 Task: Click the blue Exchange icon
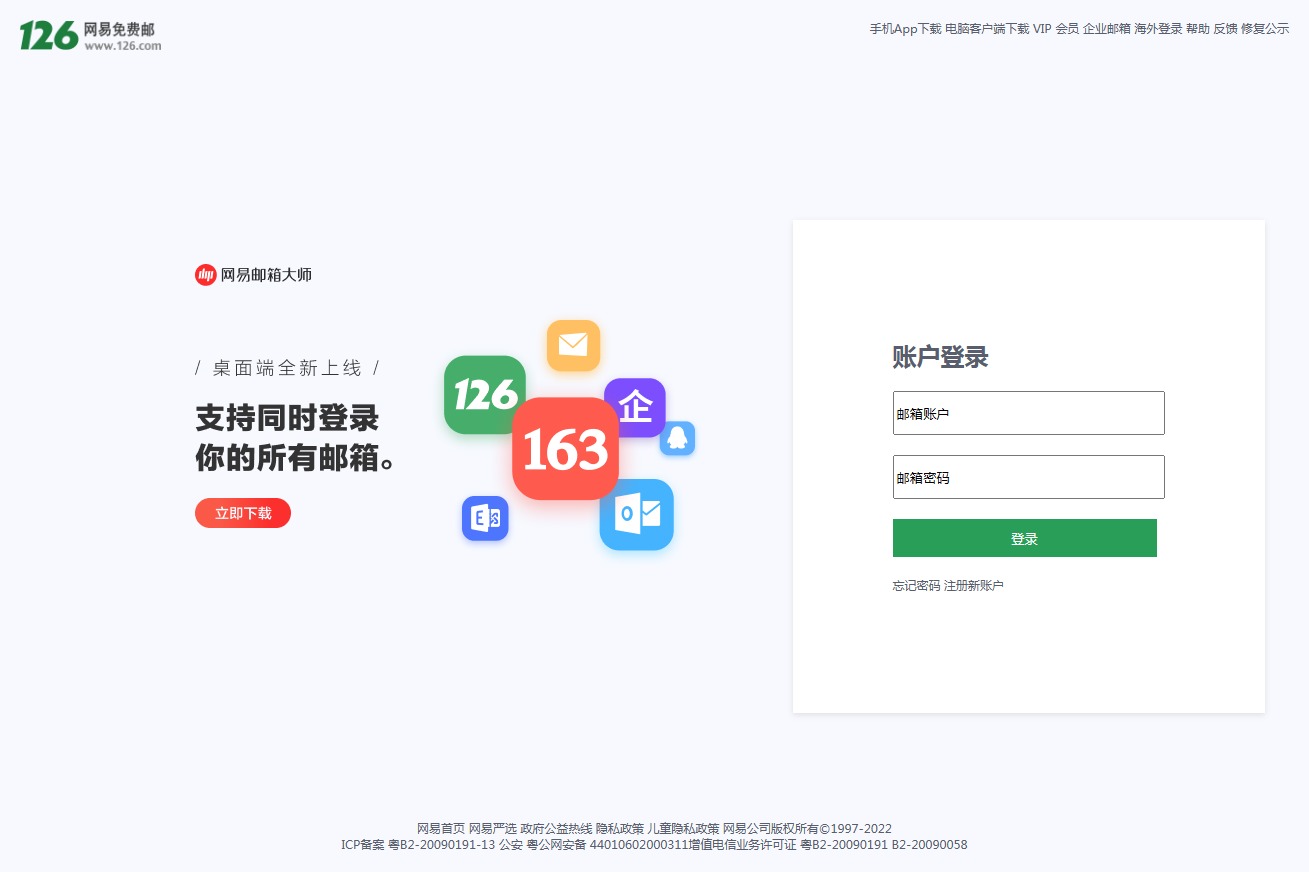point(485,518)
